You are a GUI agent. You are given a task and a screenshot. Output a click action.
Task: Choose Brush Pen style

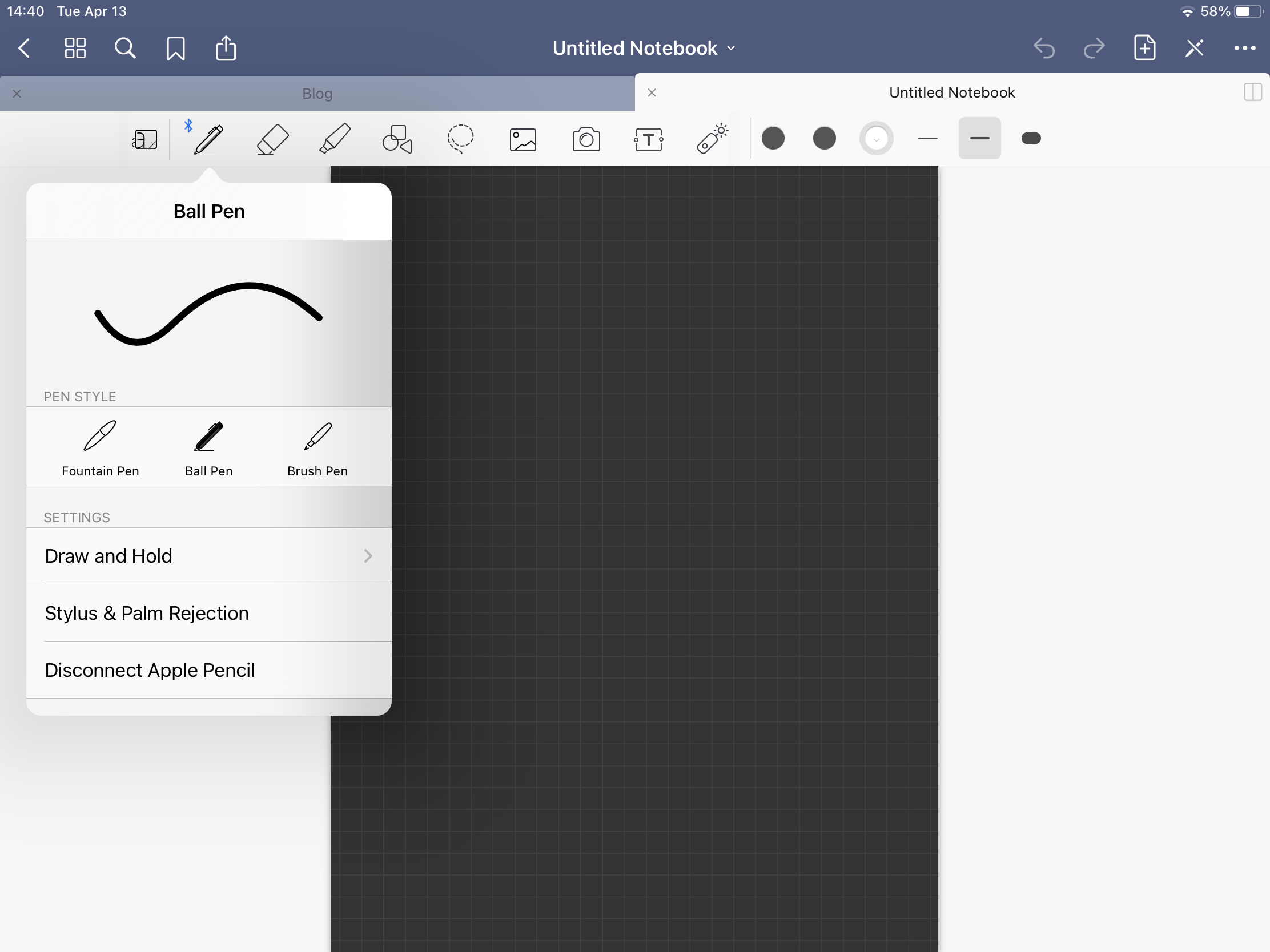(x=317, y=448)
